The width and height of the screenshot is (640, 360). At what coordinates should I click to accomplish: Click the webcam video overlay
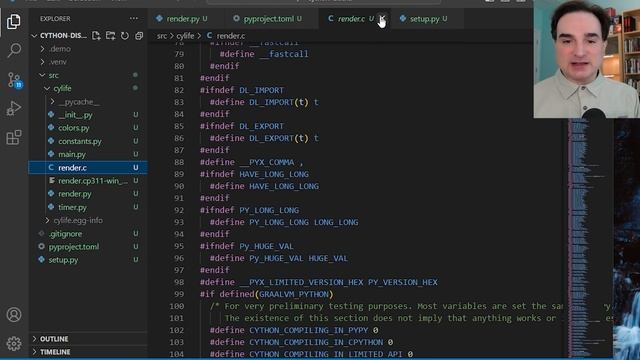tap(587, 59)
